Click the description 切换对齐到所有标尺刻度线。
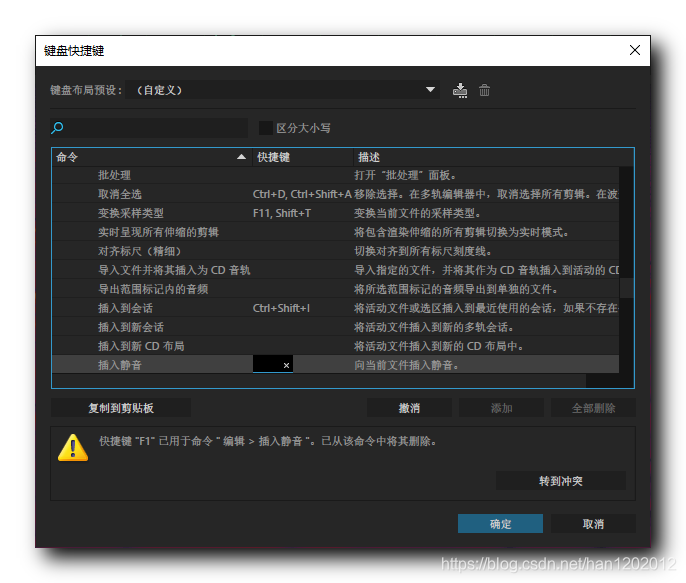 coord(423,251)
